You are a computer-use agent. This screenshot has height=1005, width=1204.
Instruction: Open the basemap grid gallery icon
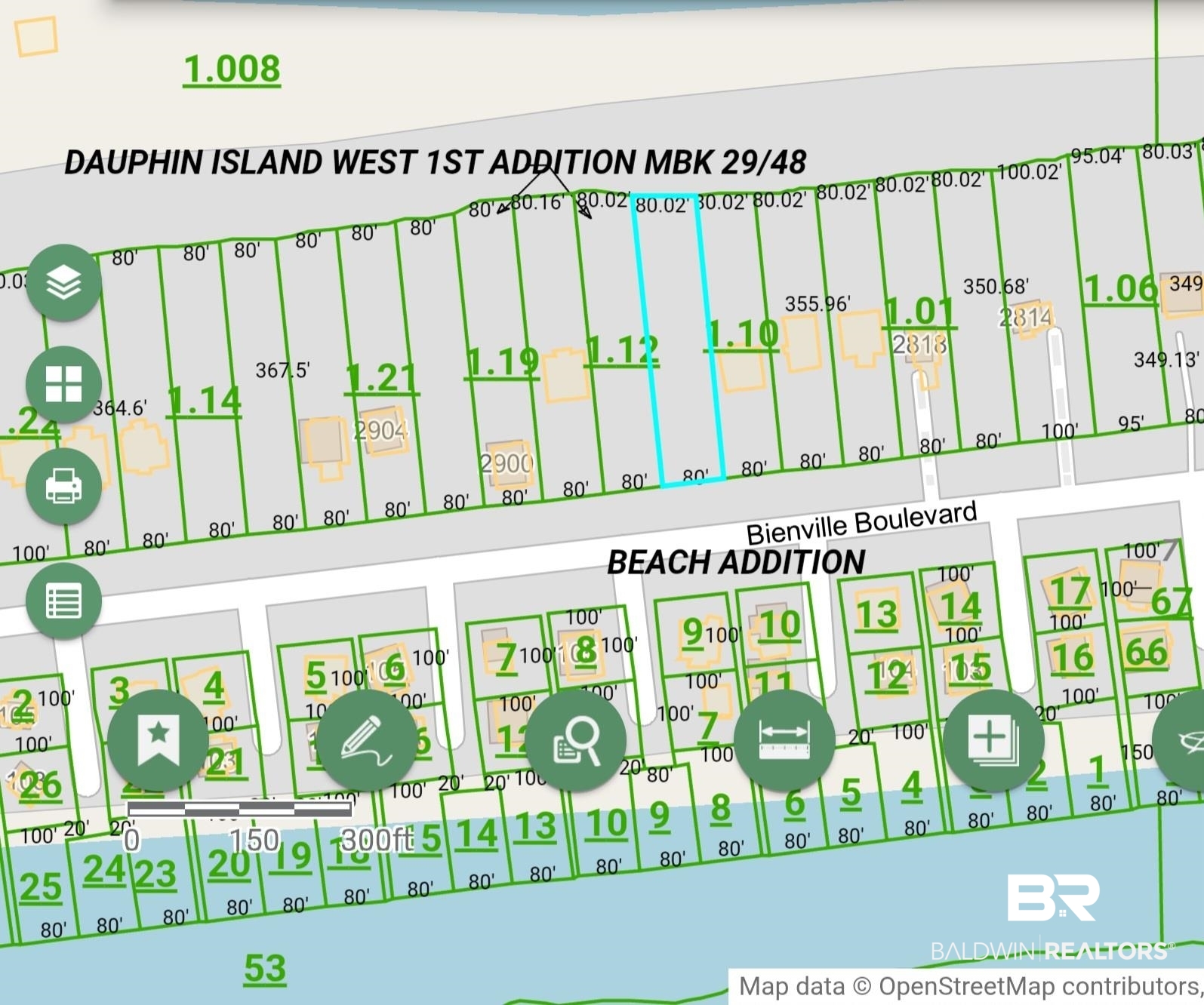click(x=63, y=384)
